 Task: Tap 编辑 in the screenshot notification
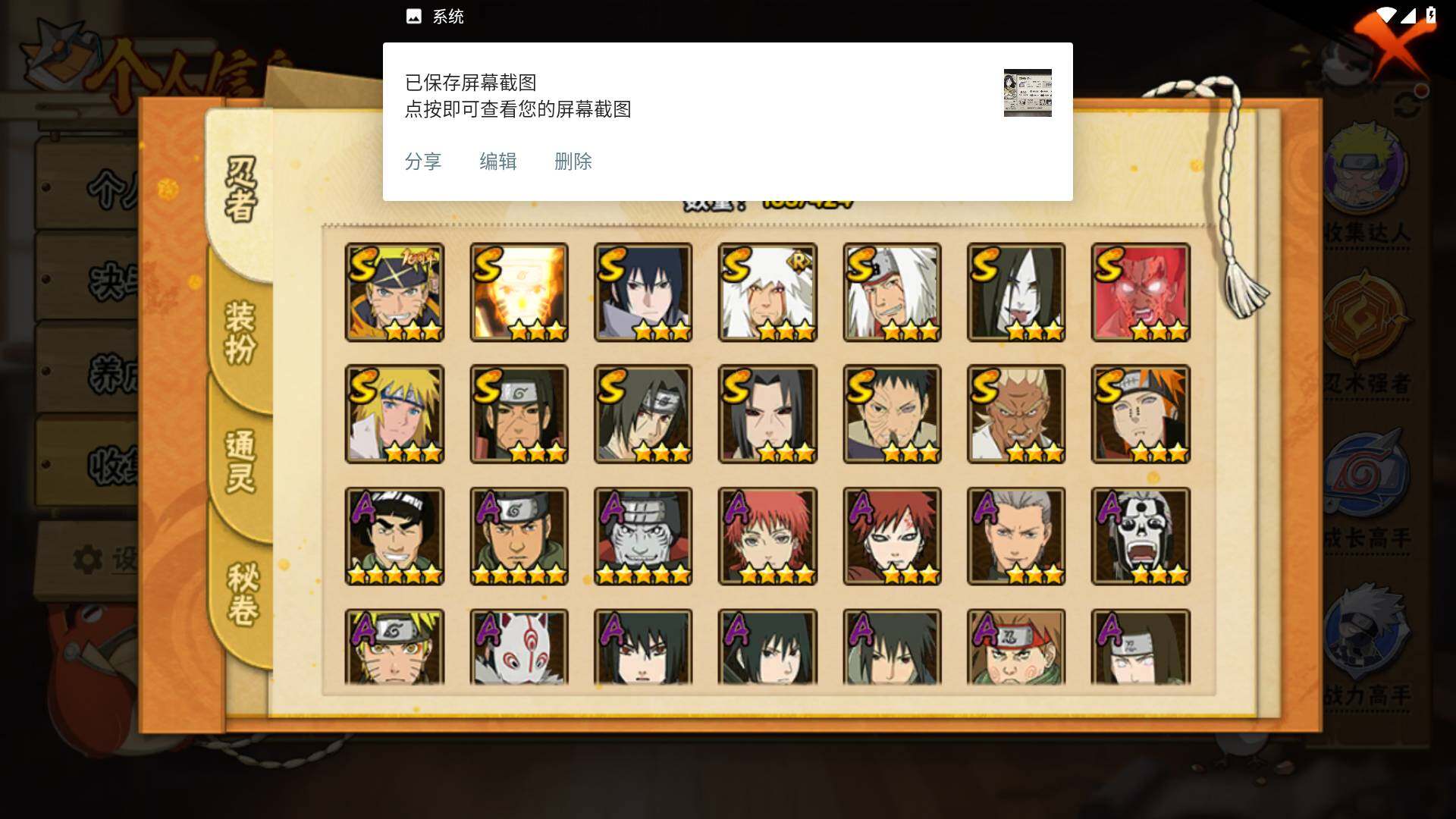coord(498,162)
